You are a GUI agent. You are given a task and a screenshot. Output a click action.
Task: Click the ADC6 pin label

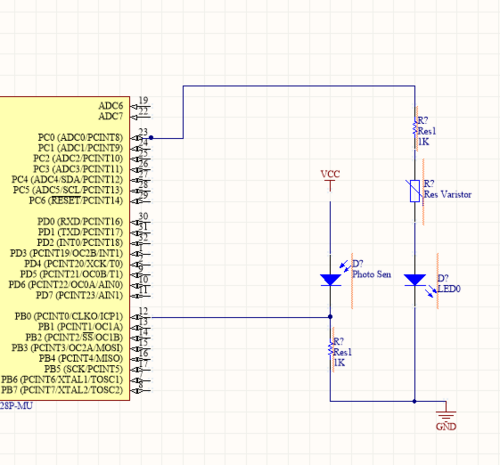click(x=111, y=106)
